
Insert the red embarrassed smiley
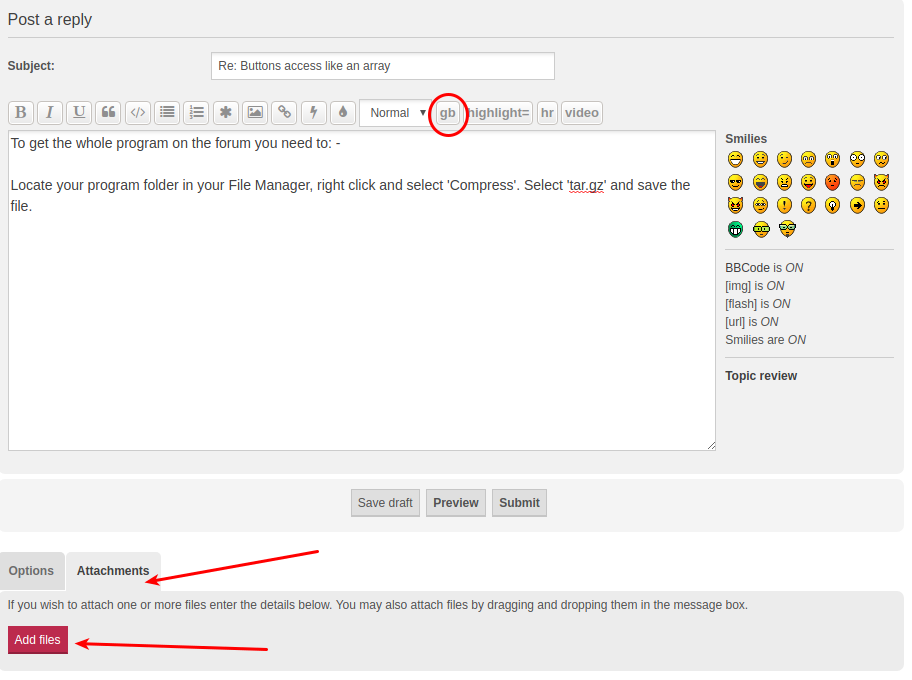(x=832, y=183)
